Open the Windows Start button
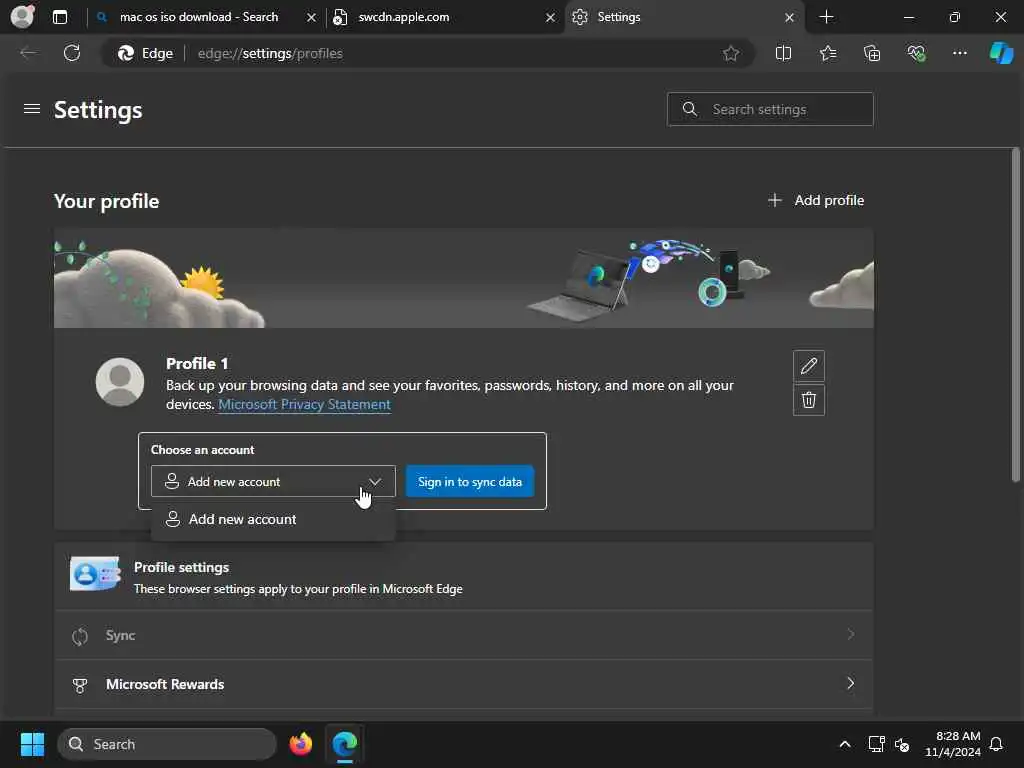The image size is (1024, 768). (x=32, y=744)
